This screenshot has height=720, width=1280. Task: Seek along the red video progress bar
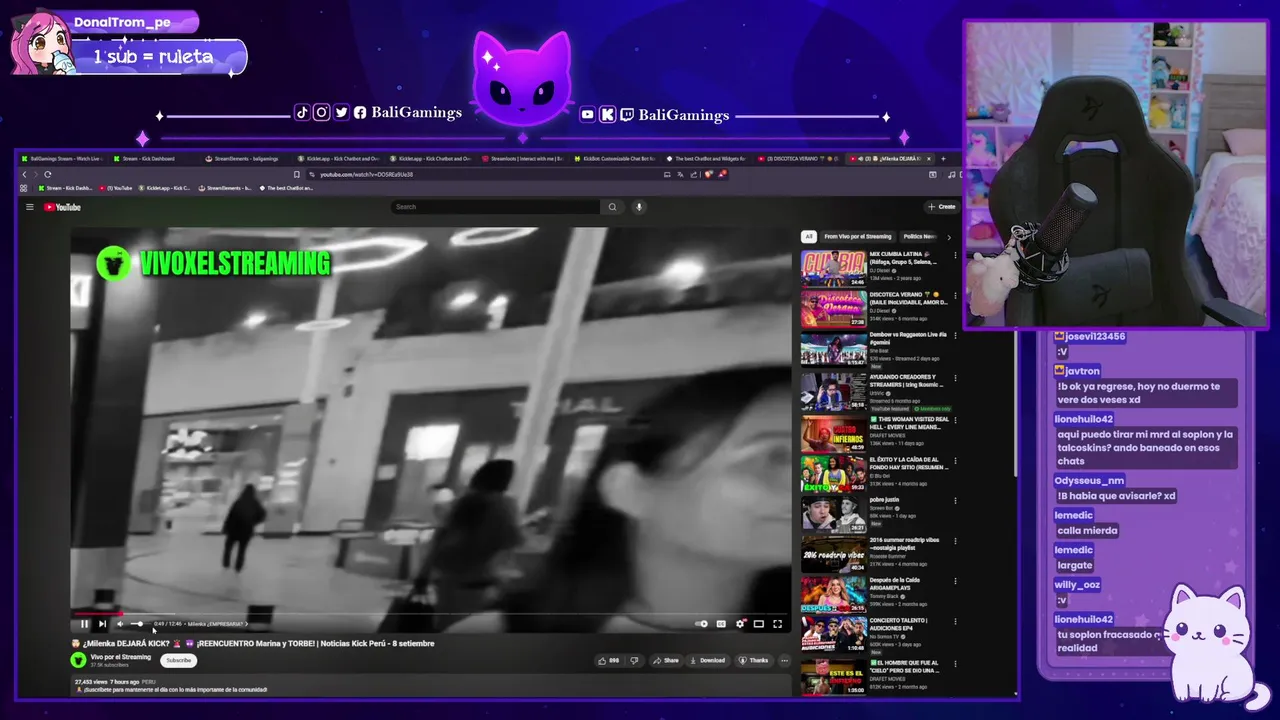click(431, 613)
